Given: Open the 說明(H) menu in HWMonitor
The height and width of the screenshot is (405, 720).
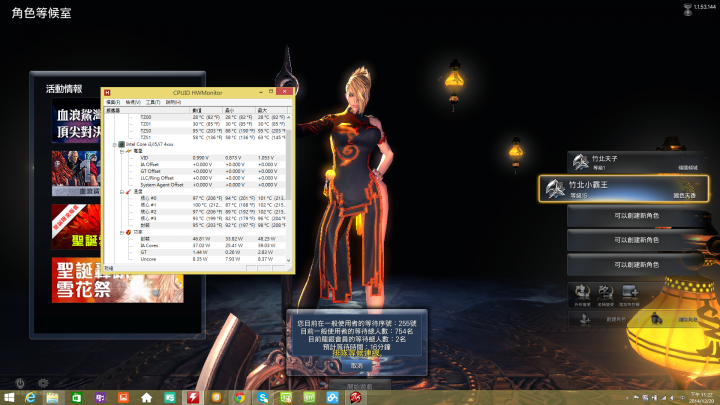Looking at the screenshot, I should click(173, 102).
